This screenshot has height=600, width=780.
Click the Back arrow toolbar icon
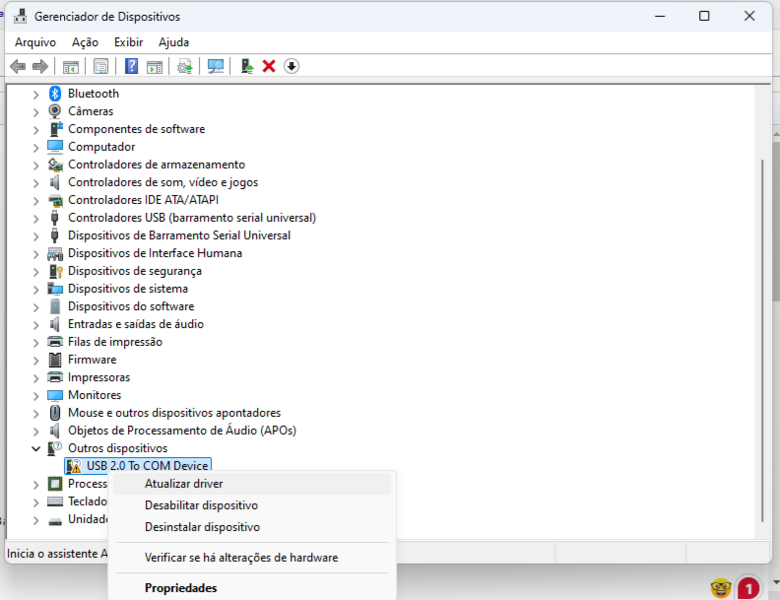pyautogui.click(x=18, y=66)
